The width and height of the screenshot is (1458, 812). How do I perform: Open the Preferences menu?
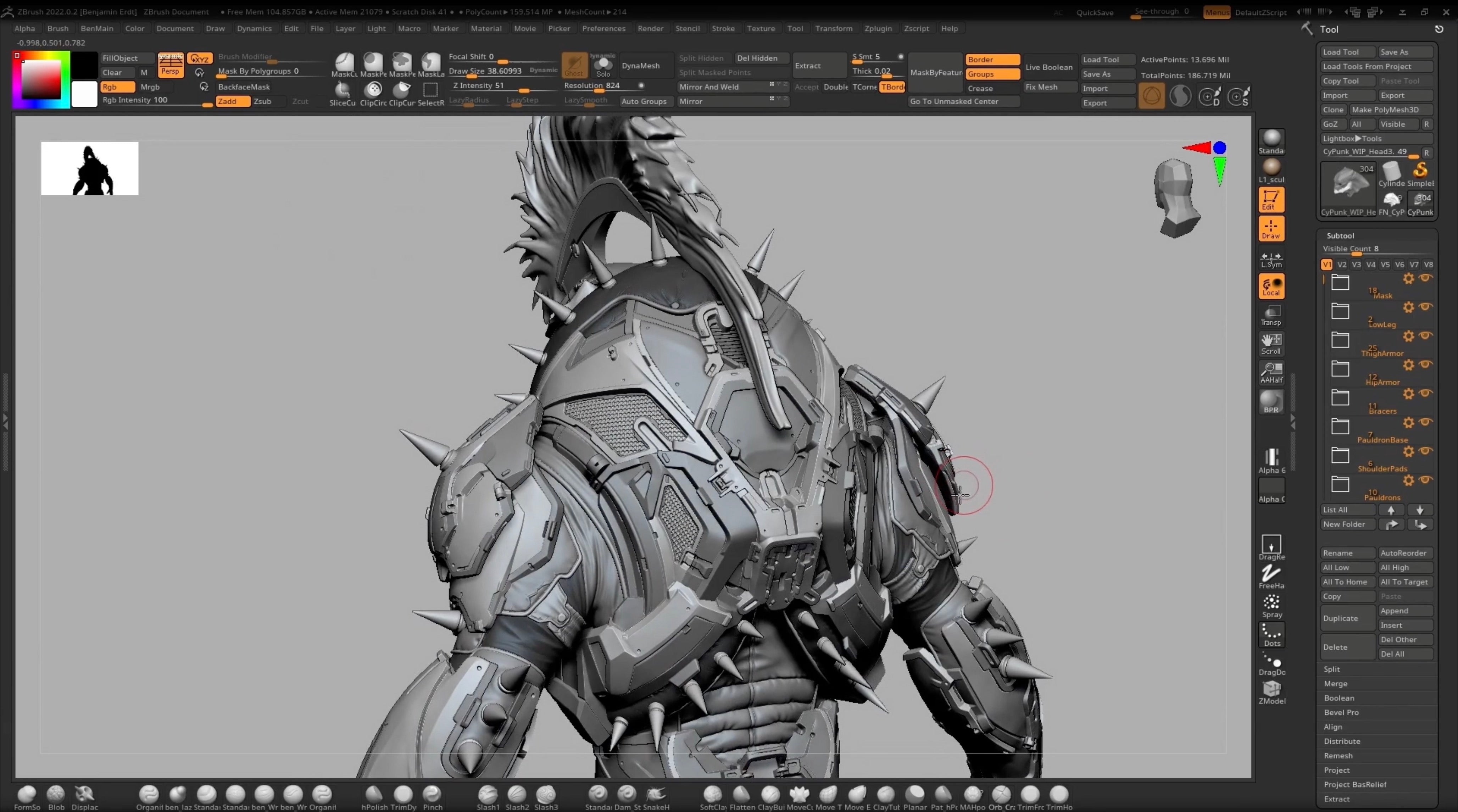[x=603, y=28]
